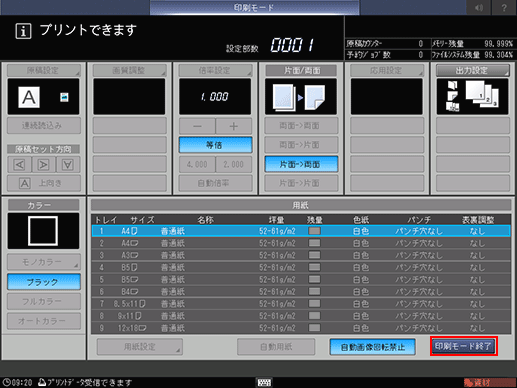The image size is (517, 388).
Task: Click 印刷モード終了 to exit print mode
Action: click(464, 346)
